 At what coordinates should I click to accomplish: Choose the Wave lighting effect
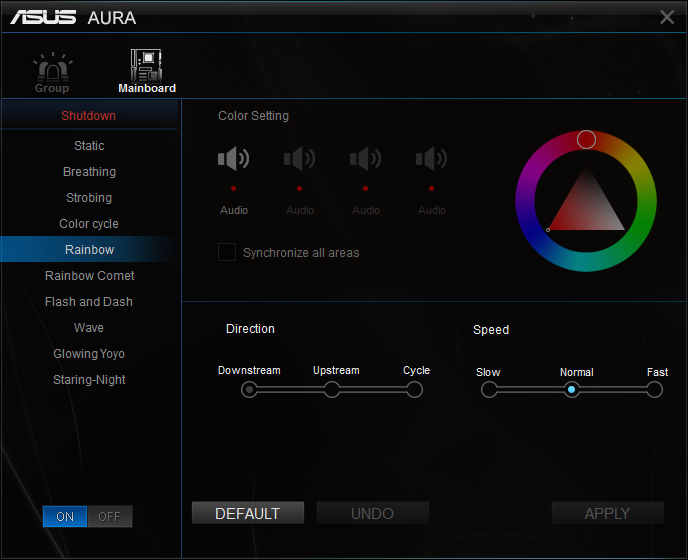[x=89, y=327]
